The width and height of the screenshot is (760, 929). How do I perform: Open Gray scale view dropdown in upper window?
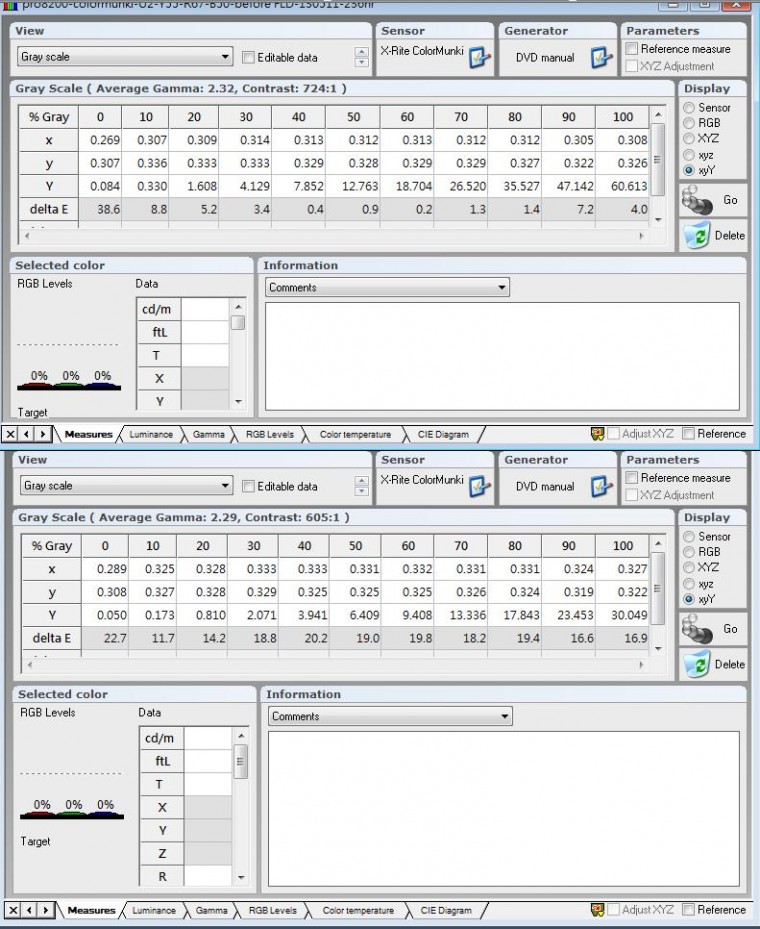pos(125,57)
